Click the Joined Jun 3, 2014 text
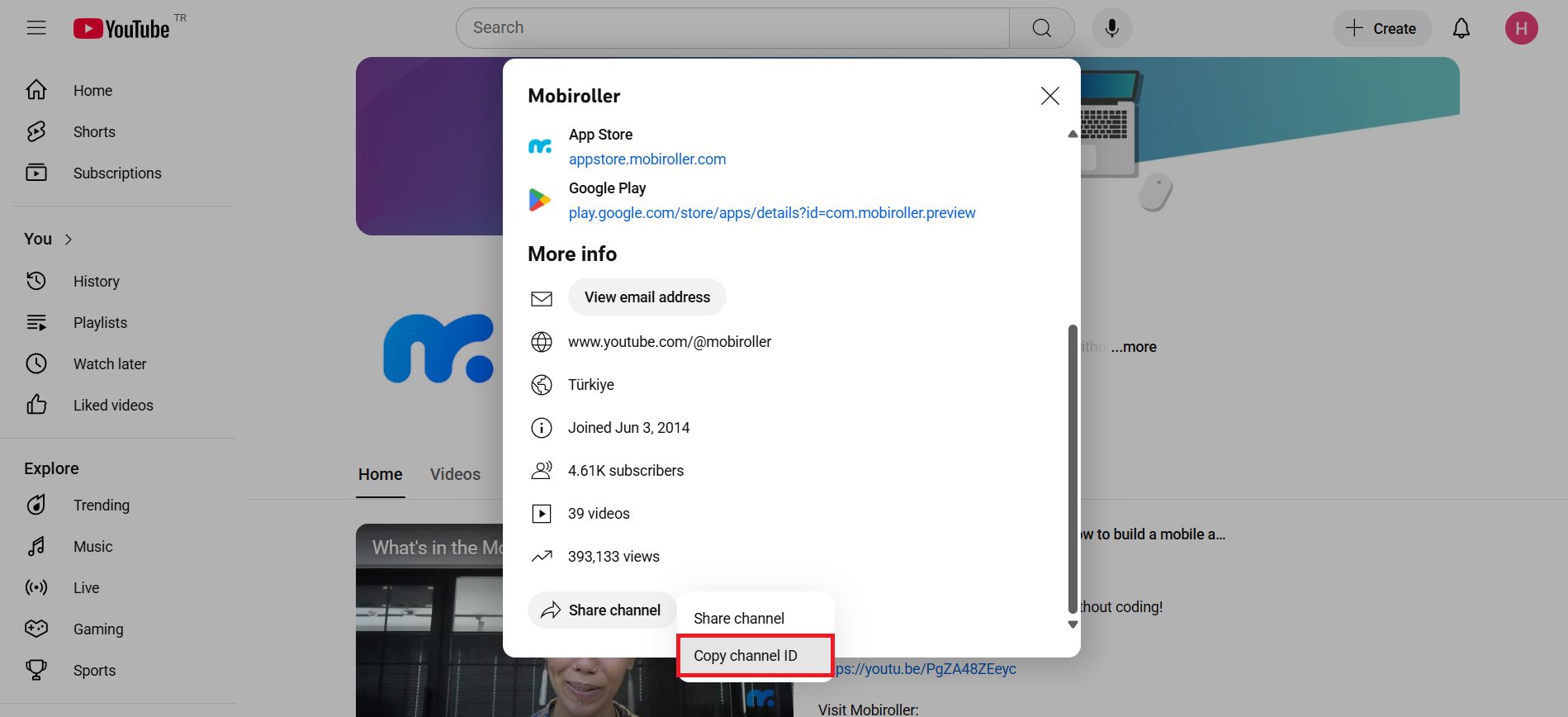 [x=628, y=428]
